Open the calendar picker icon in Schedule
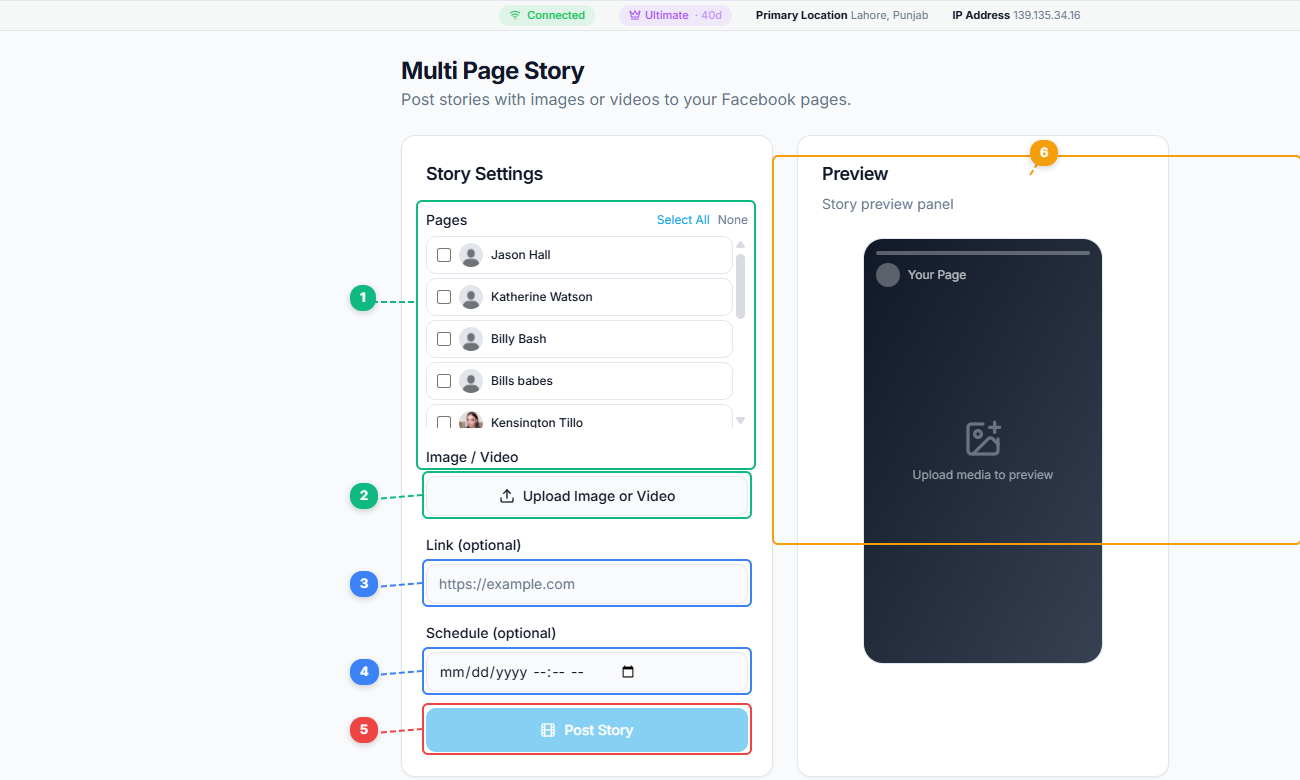The height and width of the screenshot is (780, 1300). 628,672
